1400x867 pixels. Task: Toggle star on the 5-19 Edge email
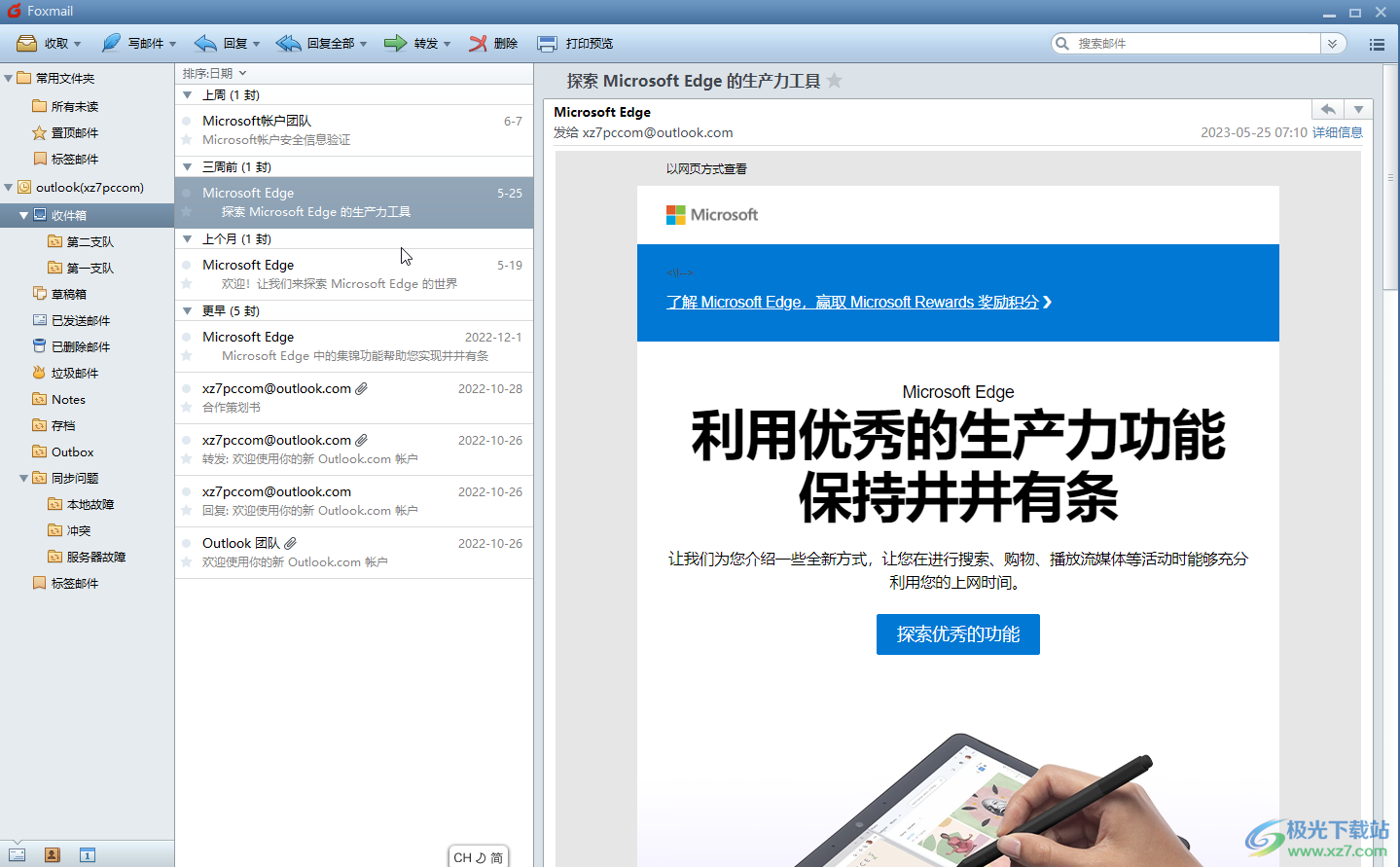pos(187,284)
